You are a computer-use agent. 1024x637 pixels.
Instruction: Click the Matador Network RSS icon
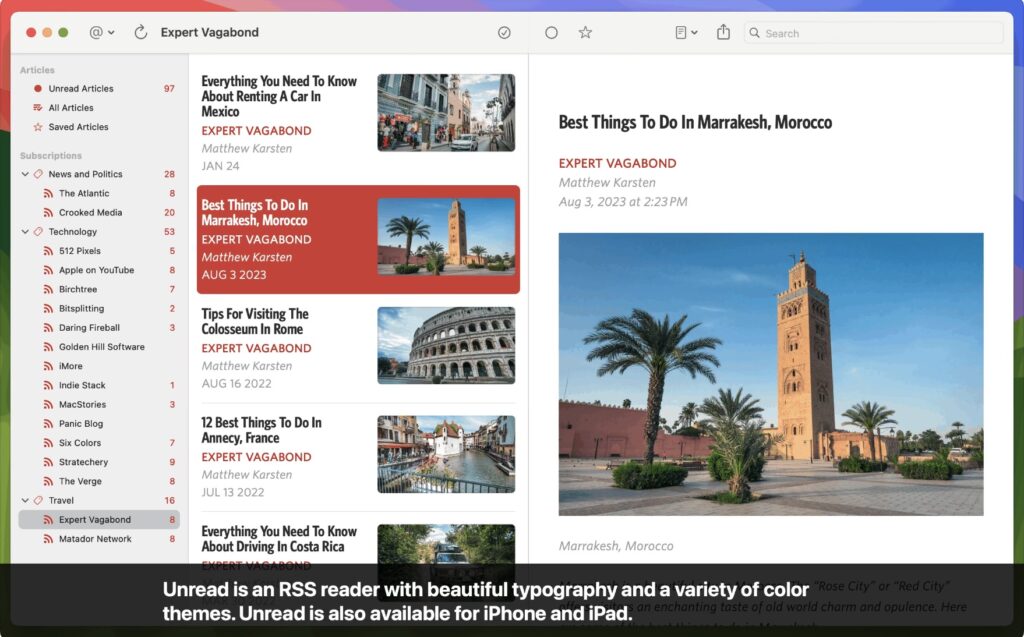click(x=47, y=539)
